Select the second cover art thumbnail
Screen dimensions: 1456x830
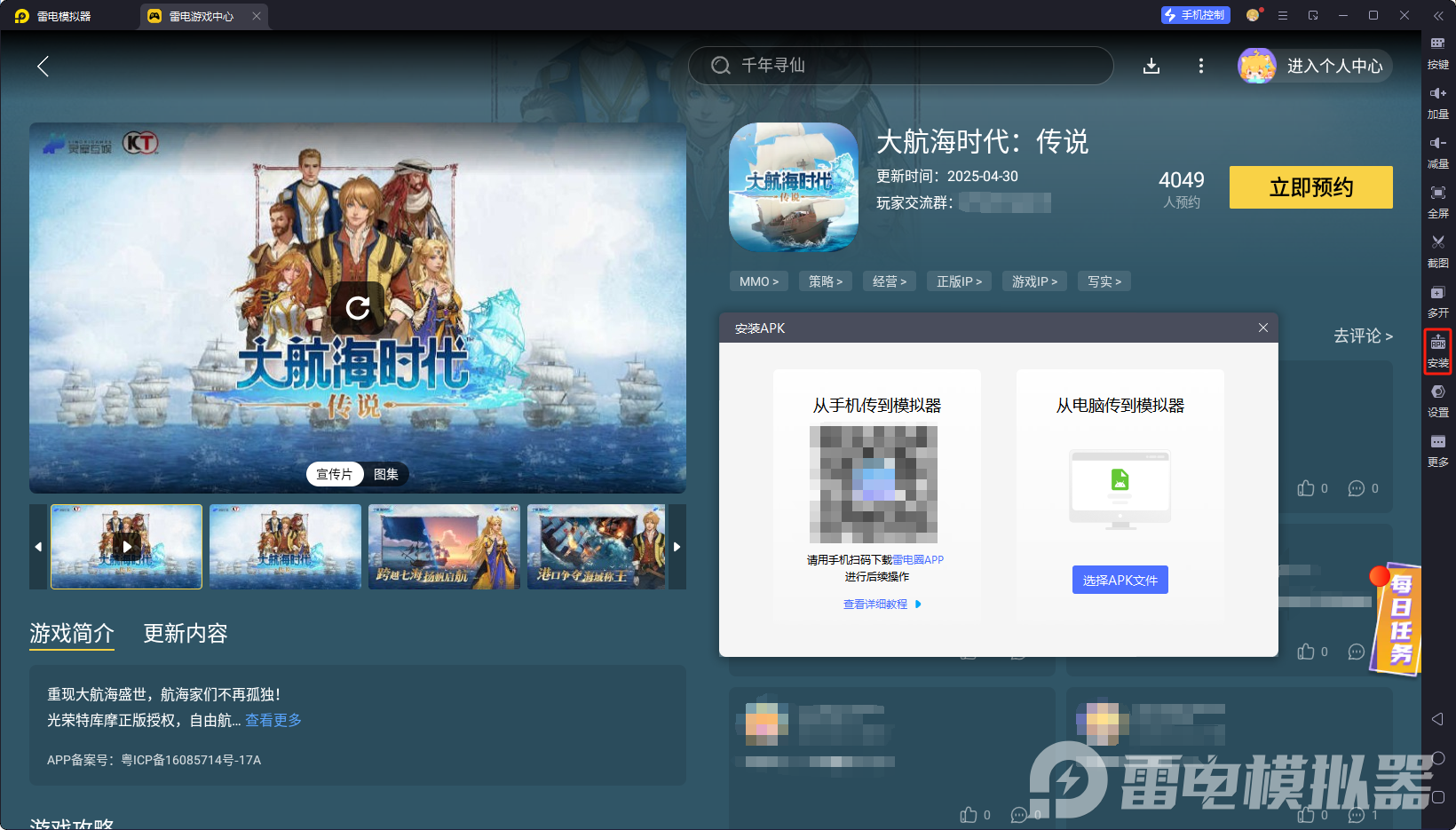(285, 547)
